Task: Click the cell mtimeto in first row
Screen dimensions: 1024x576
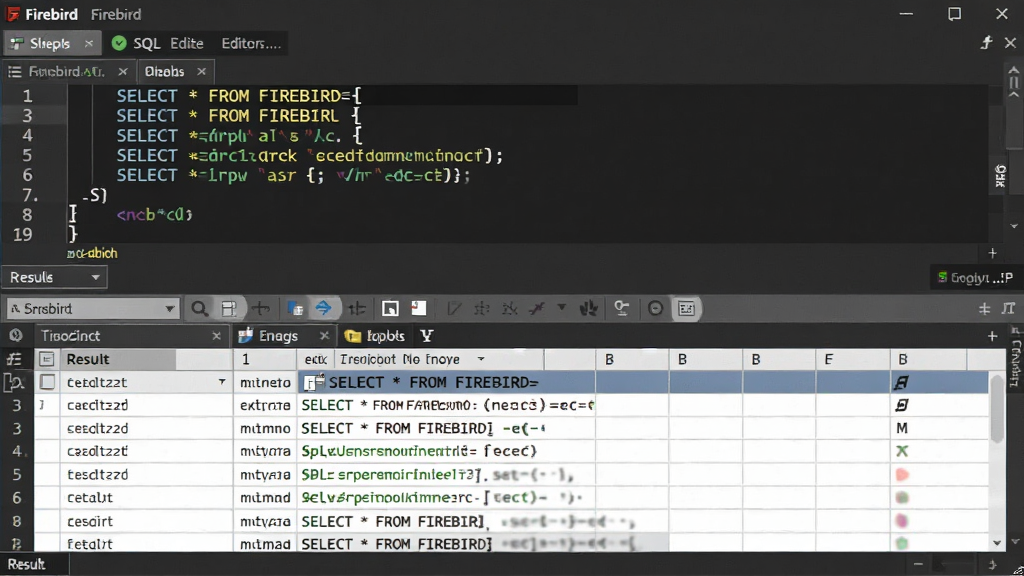Action: pos(265,382)
